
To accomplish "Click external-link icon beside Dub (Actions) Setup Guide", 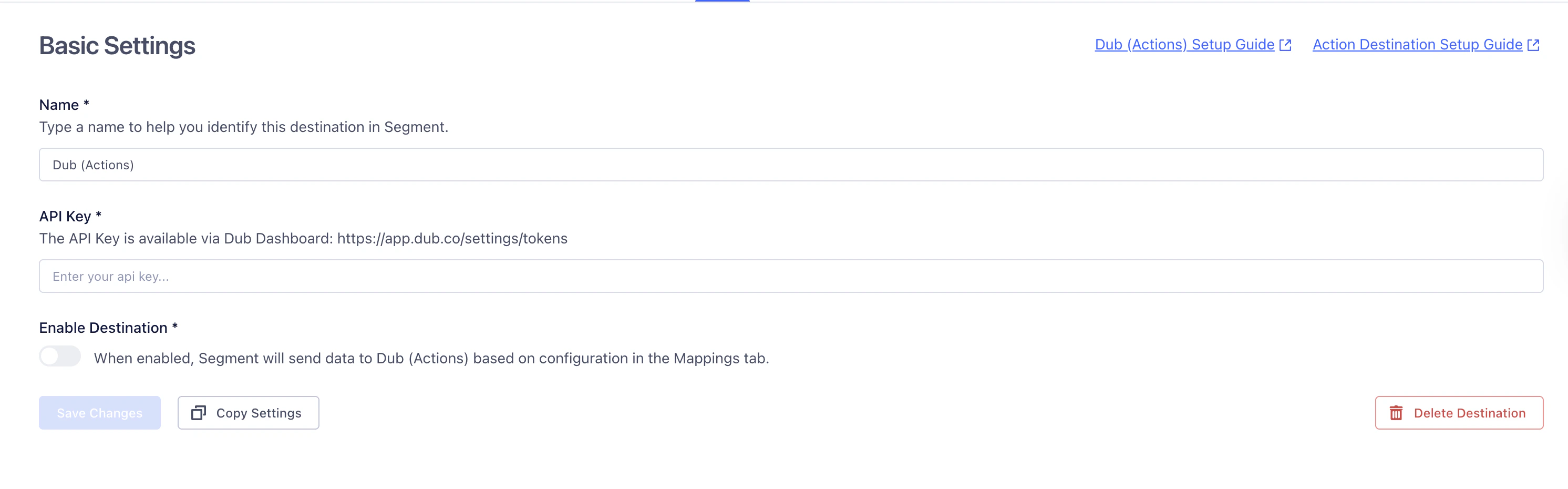I will (x=1285, y=45).
